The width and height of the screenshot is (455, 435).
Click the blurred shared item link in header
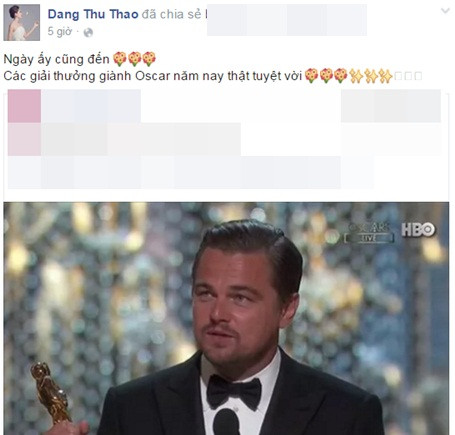287,20
